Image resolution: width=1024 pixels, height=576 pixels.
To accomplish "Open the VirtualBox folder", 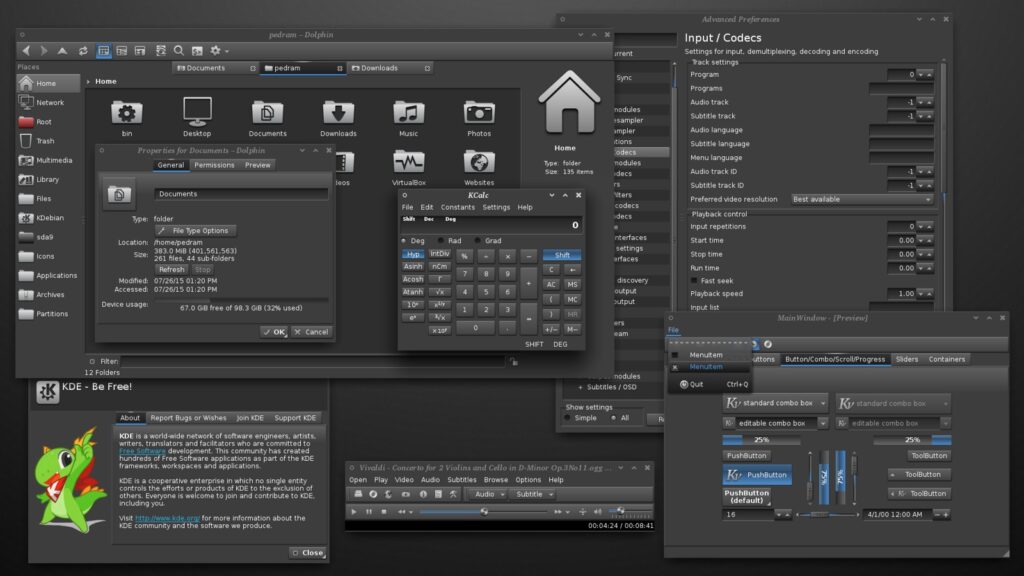I will tap(408, 167).
